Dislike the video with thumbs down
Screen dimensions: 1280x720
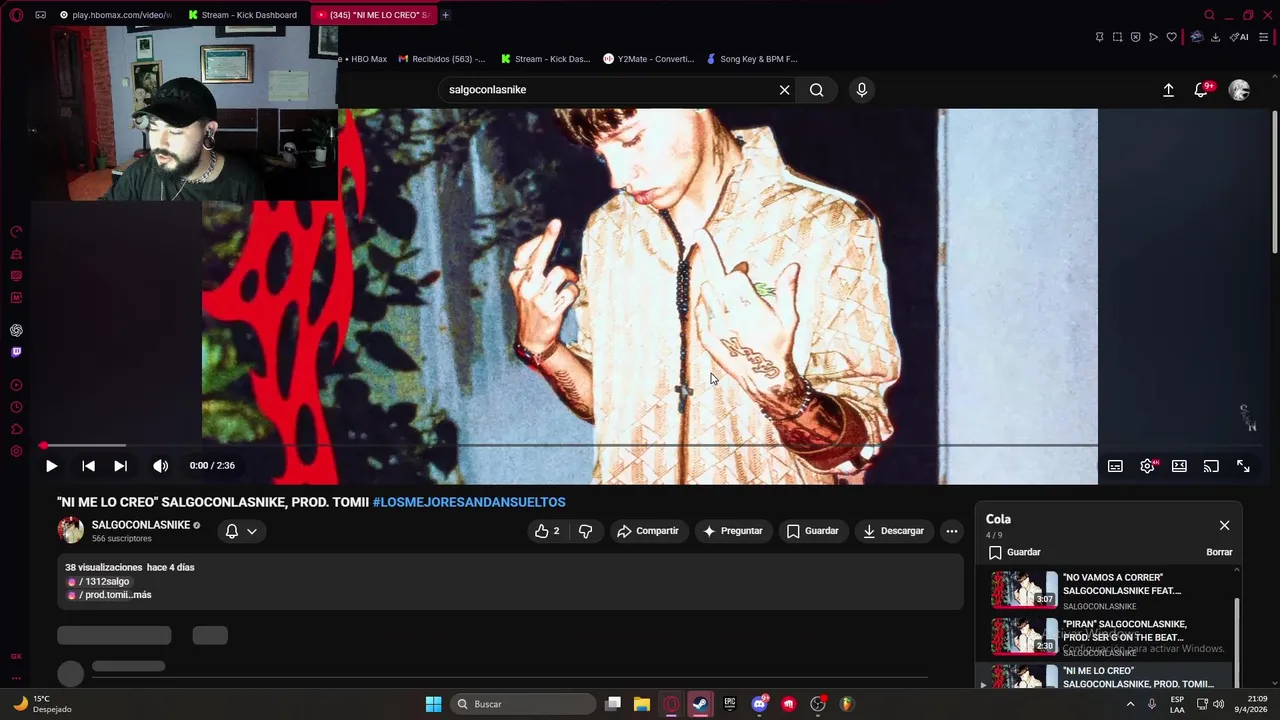pyautogui.click(x=586, y=531)
